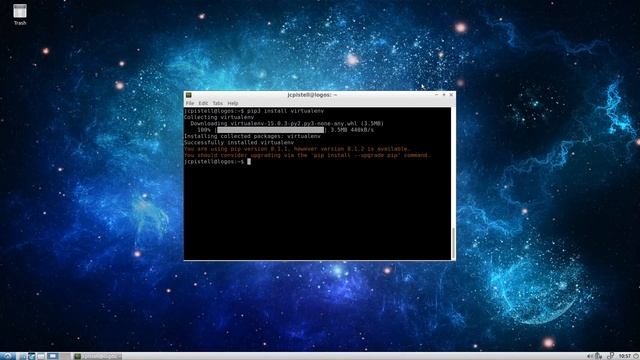Close the terminal window

click(451, 95)
